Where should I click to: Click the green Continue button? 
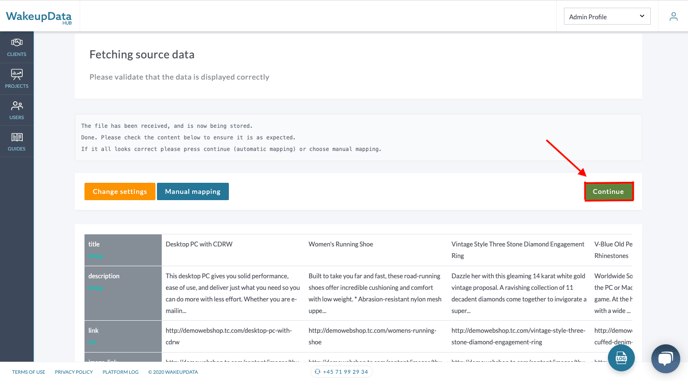[x=609, y=191]
